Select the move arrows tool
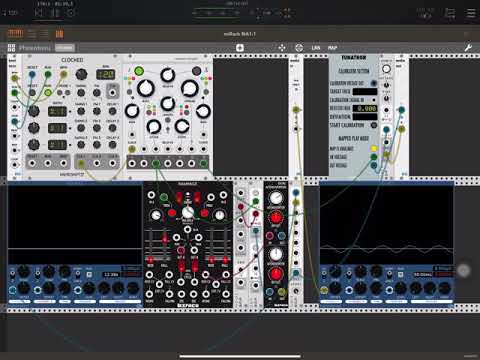Screen dimensions: 480x360 (x=282, y=48)
